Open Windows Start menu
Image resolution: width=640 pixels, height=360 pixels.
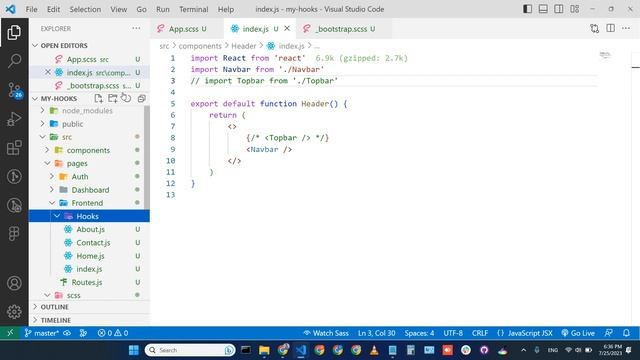click(x=133, y=350)
